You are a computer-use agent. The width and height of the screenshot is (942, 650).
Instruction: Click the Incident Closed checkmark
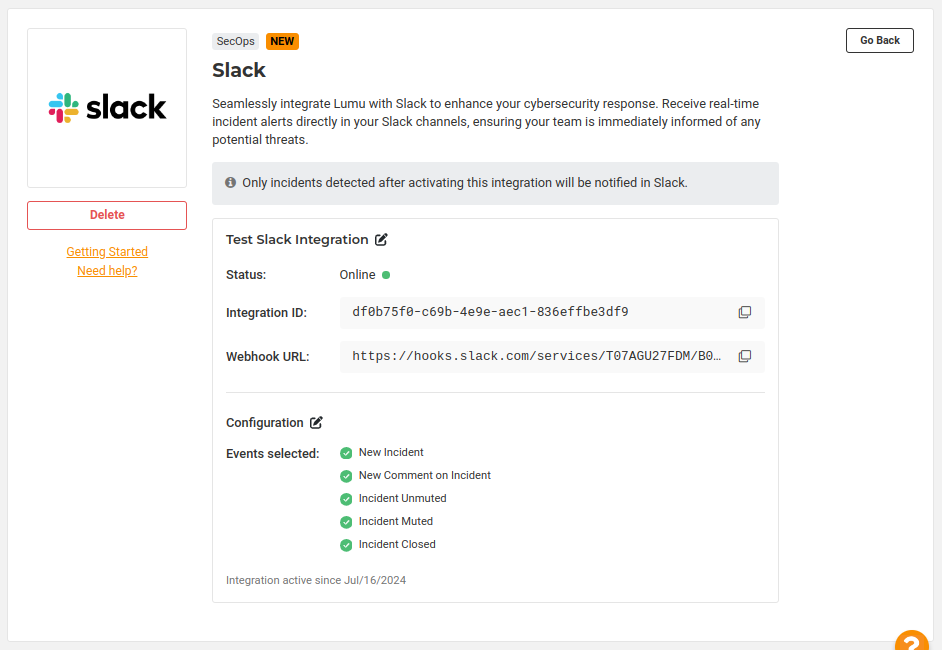tap(346, 545)
